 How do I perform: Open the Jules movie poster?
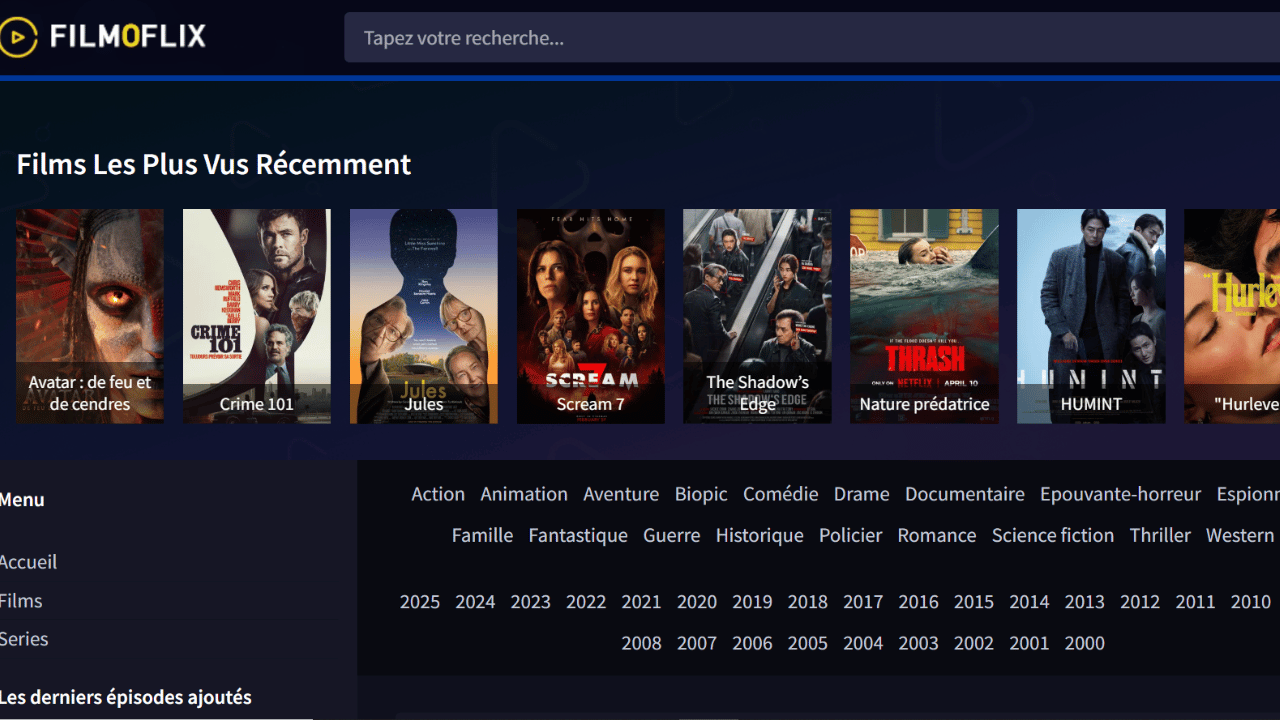[x=424, y=316]
